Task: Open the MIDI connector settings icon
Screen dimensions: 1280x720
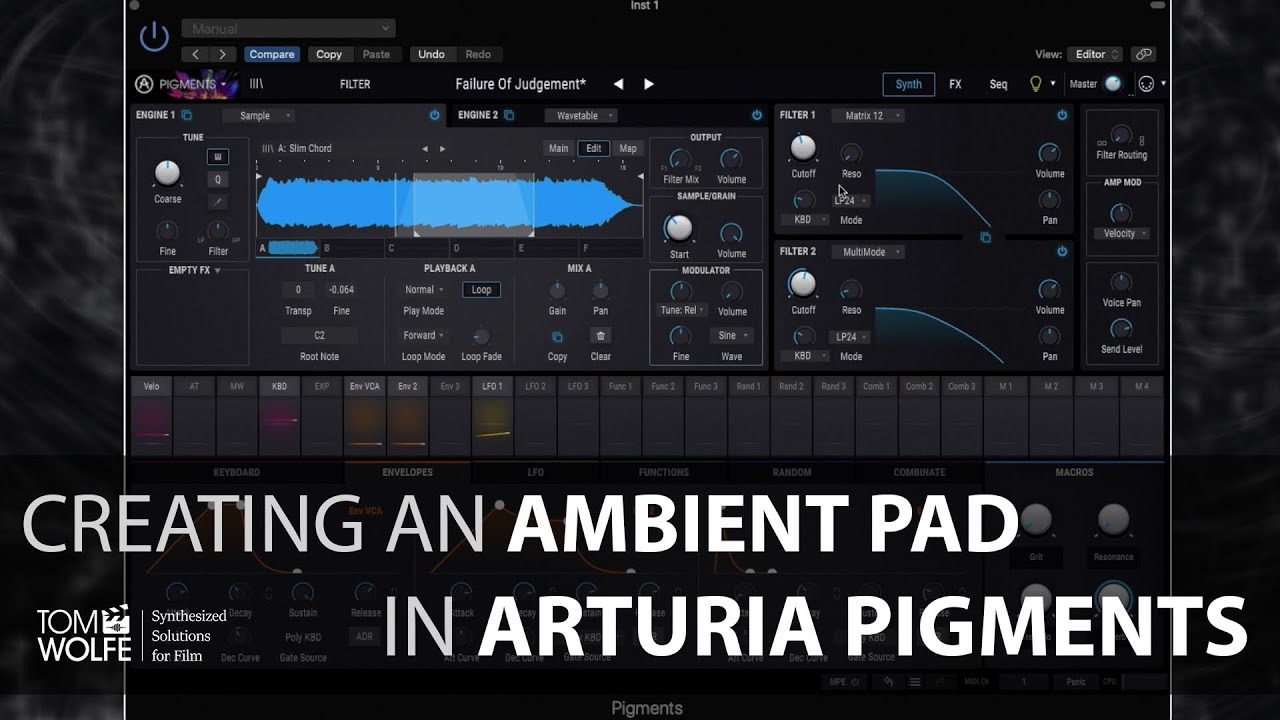Action: tap(1146, 84)
